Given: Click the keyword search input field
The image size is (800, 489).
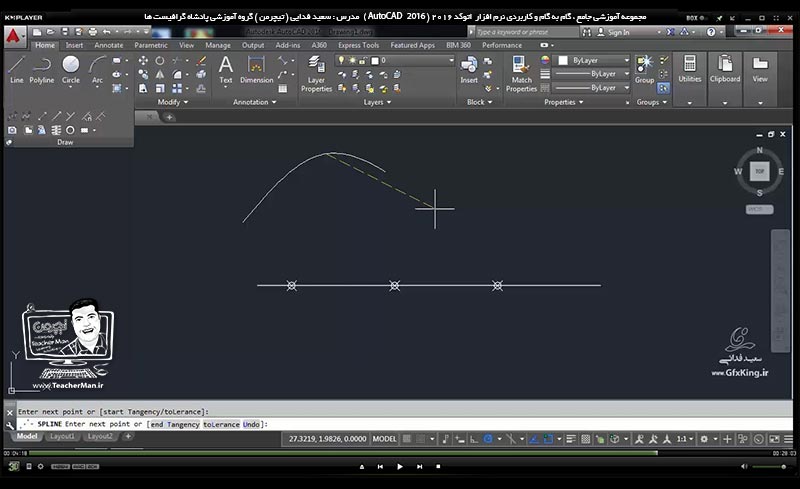Looking at the screenshot, I should (x=528, y=32).
